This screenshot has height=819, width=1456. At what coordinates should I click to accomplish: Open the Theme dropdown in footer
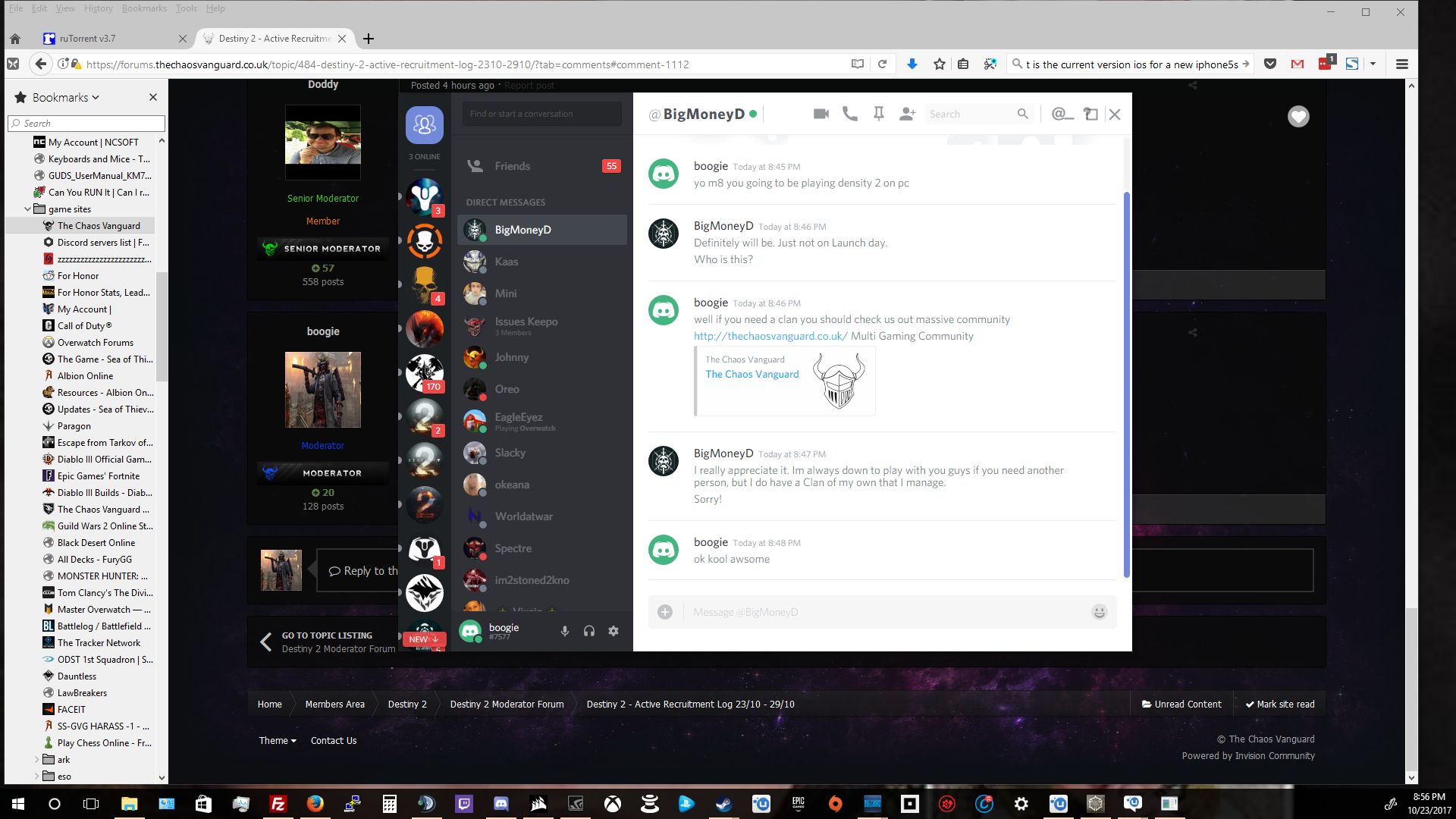[x=277, y=741]
